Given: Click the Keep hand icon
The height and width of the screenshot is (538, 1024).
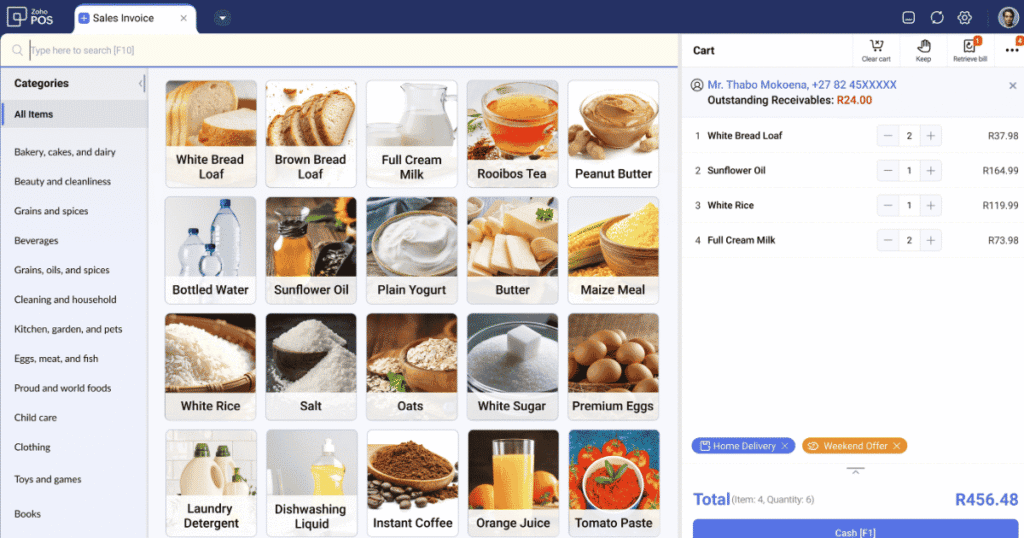Looking at the screenshot, I should (x=923, y=50).
